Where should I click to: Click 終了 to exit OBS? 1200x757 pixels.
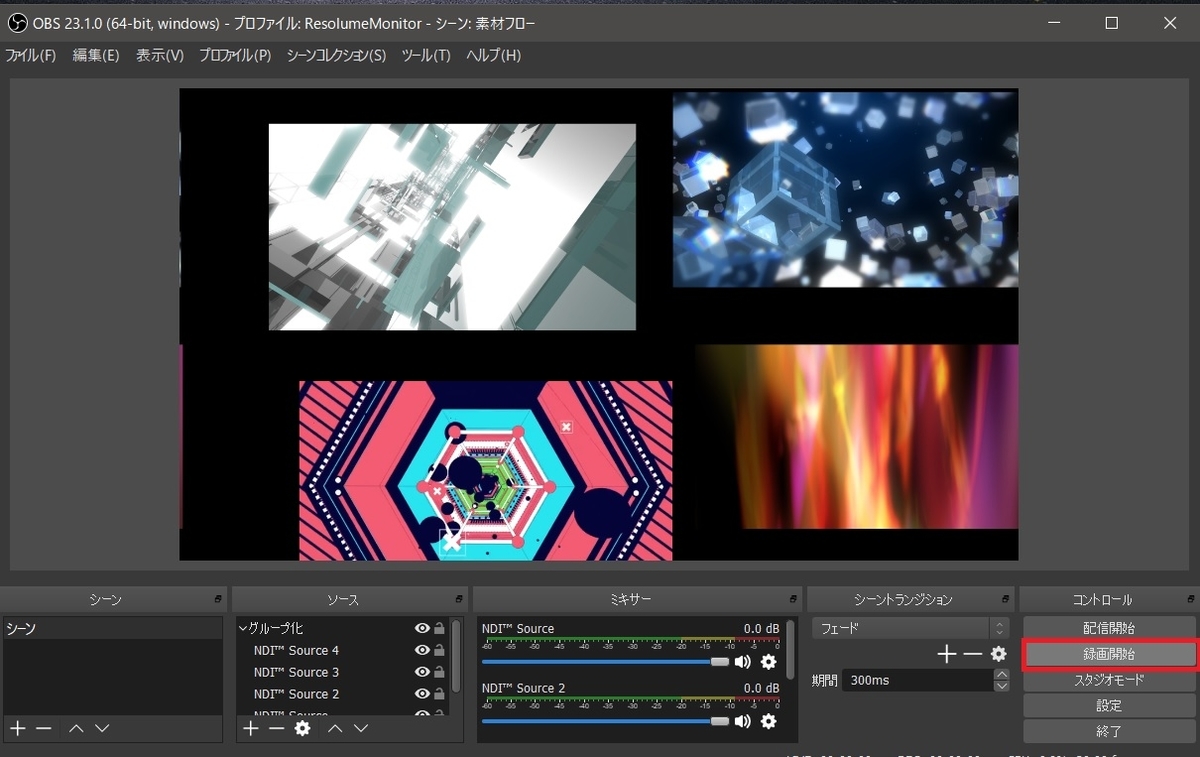coord(1109,731)
